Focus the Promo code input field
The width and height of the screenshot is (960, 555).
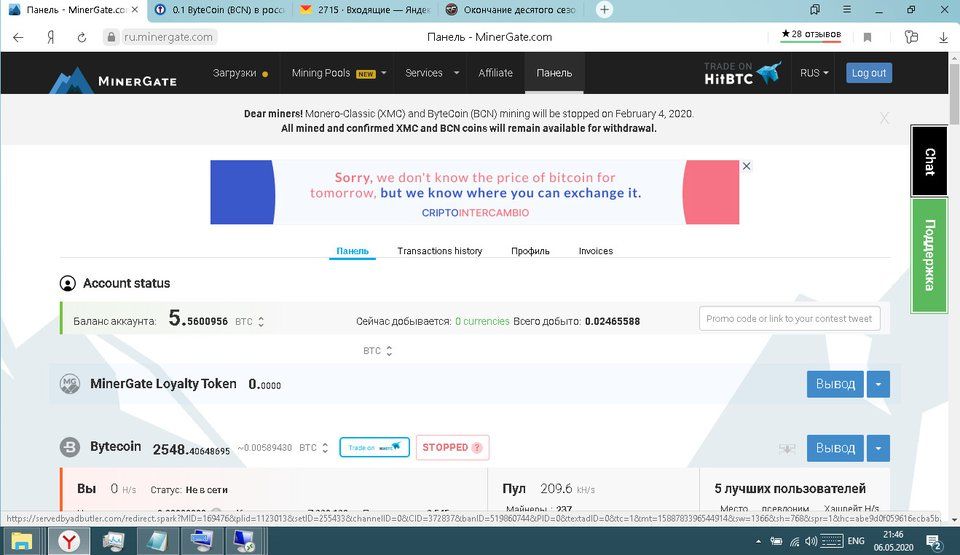[790, 319]
